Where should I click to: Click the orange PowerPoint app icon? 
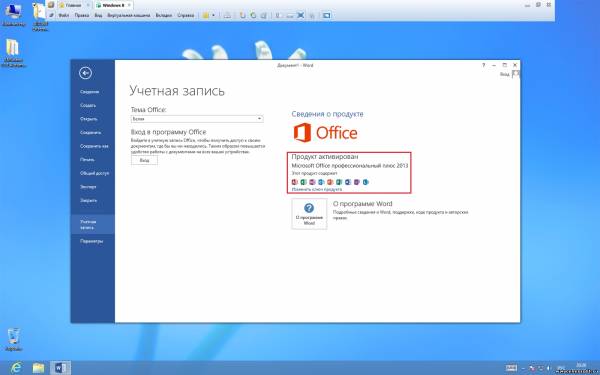(330, 182)
